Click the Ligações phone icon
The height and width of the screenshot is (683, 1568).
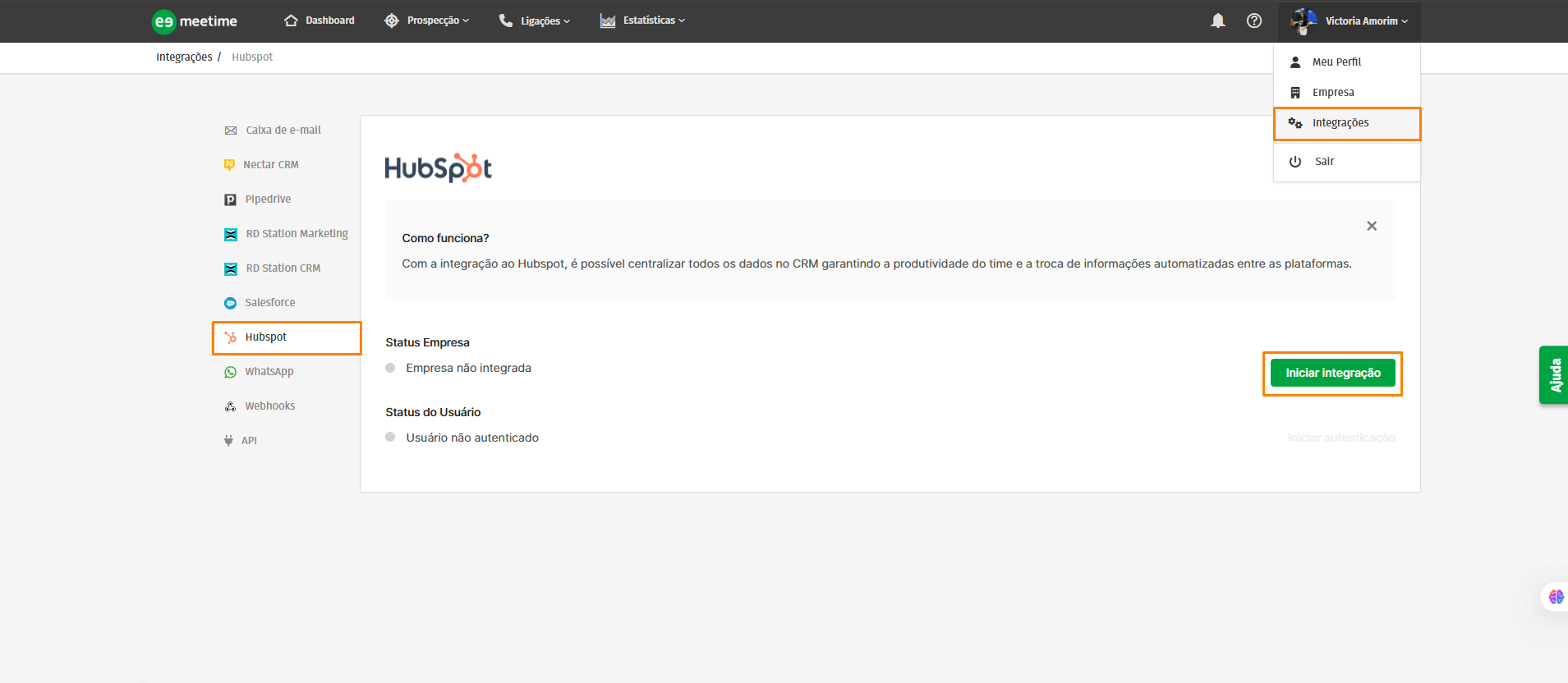506,21
